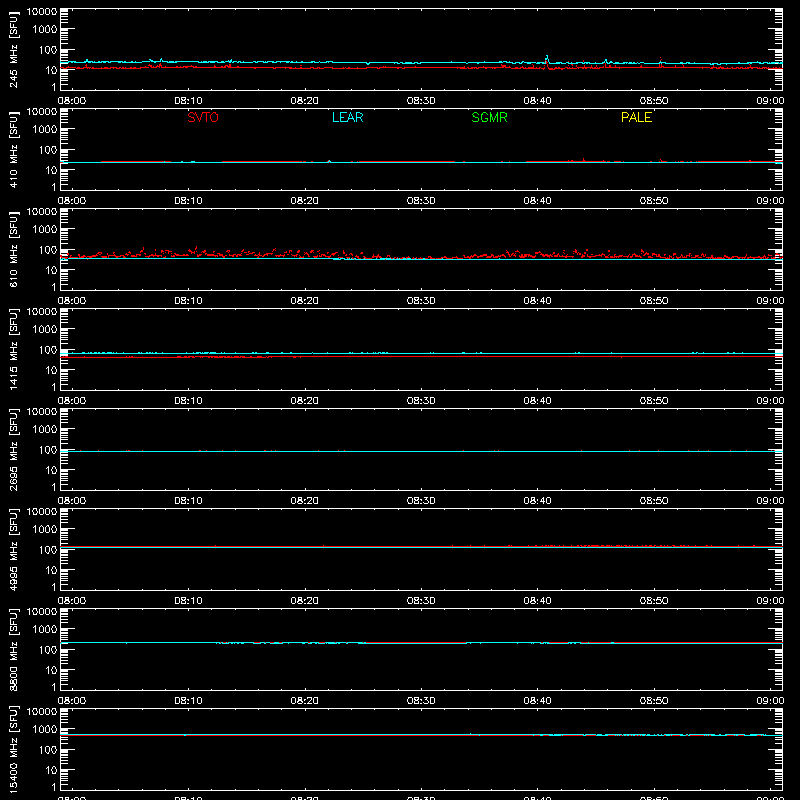Click the 08:40 time label under 245 MHz plot
Viewport: 800px width, 800px height.
coord(537,101)
